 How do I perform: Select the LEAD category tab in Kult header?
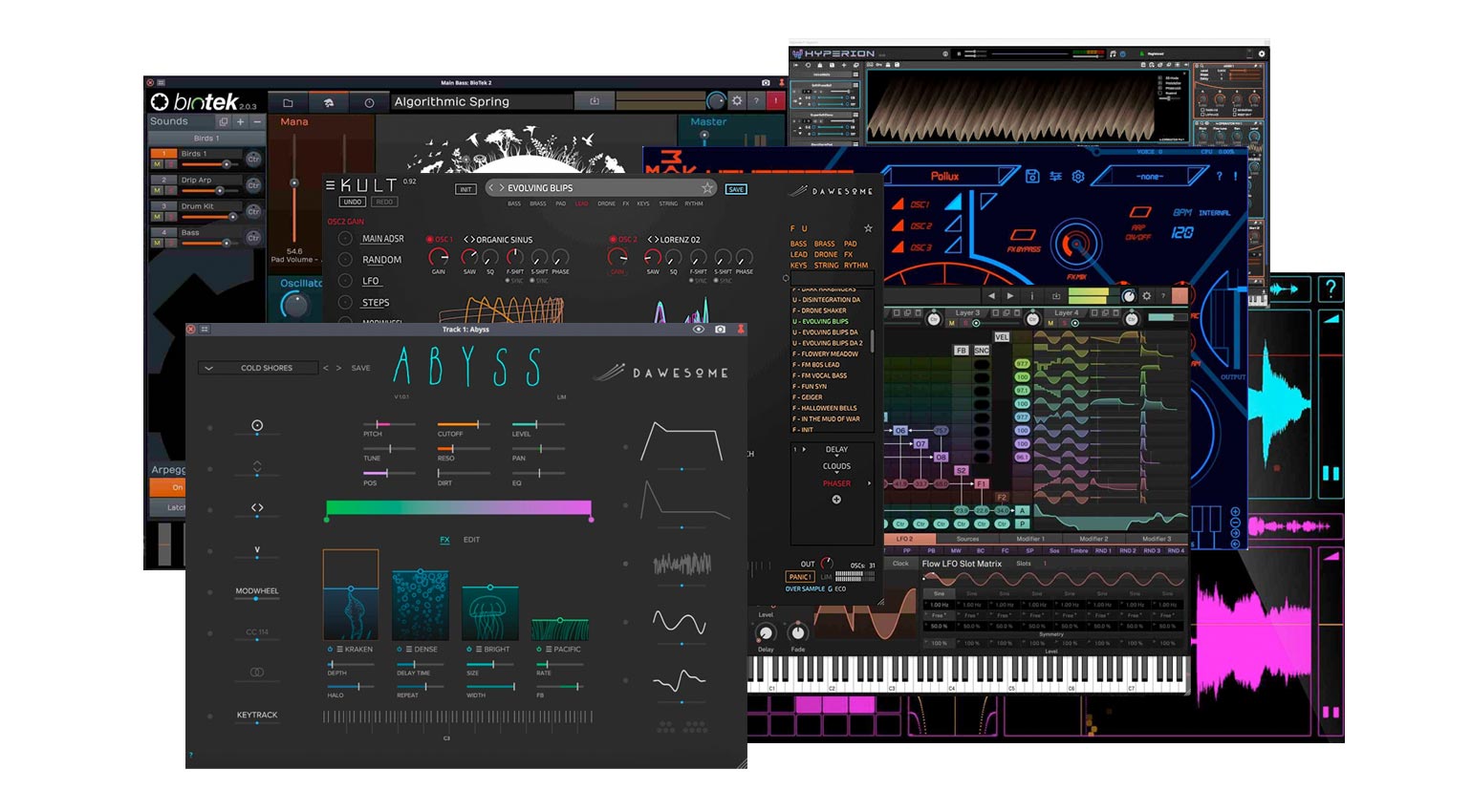581,203
